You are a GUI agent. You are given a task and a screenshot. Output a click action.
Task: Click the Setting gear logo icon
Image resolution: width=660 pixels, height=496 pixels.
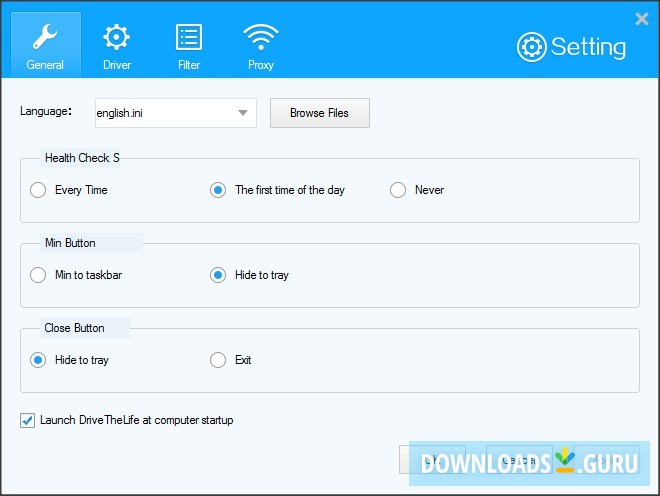[x=532, y=47]
